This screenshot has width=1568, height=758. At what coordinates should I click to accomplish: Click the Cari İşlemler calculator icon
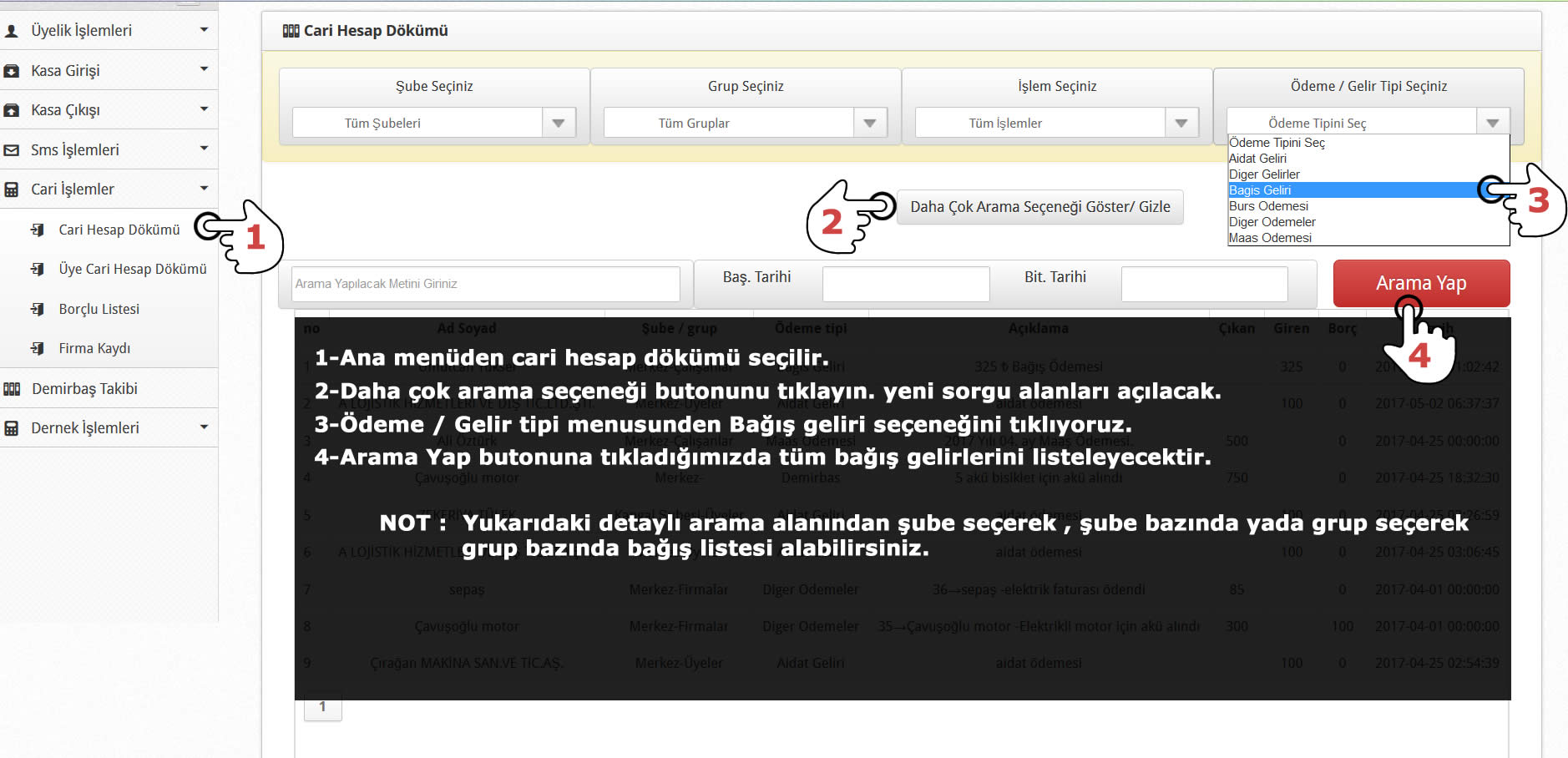[x=12, y=189]
